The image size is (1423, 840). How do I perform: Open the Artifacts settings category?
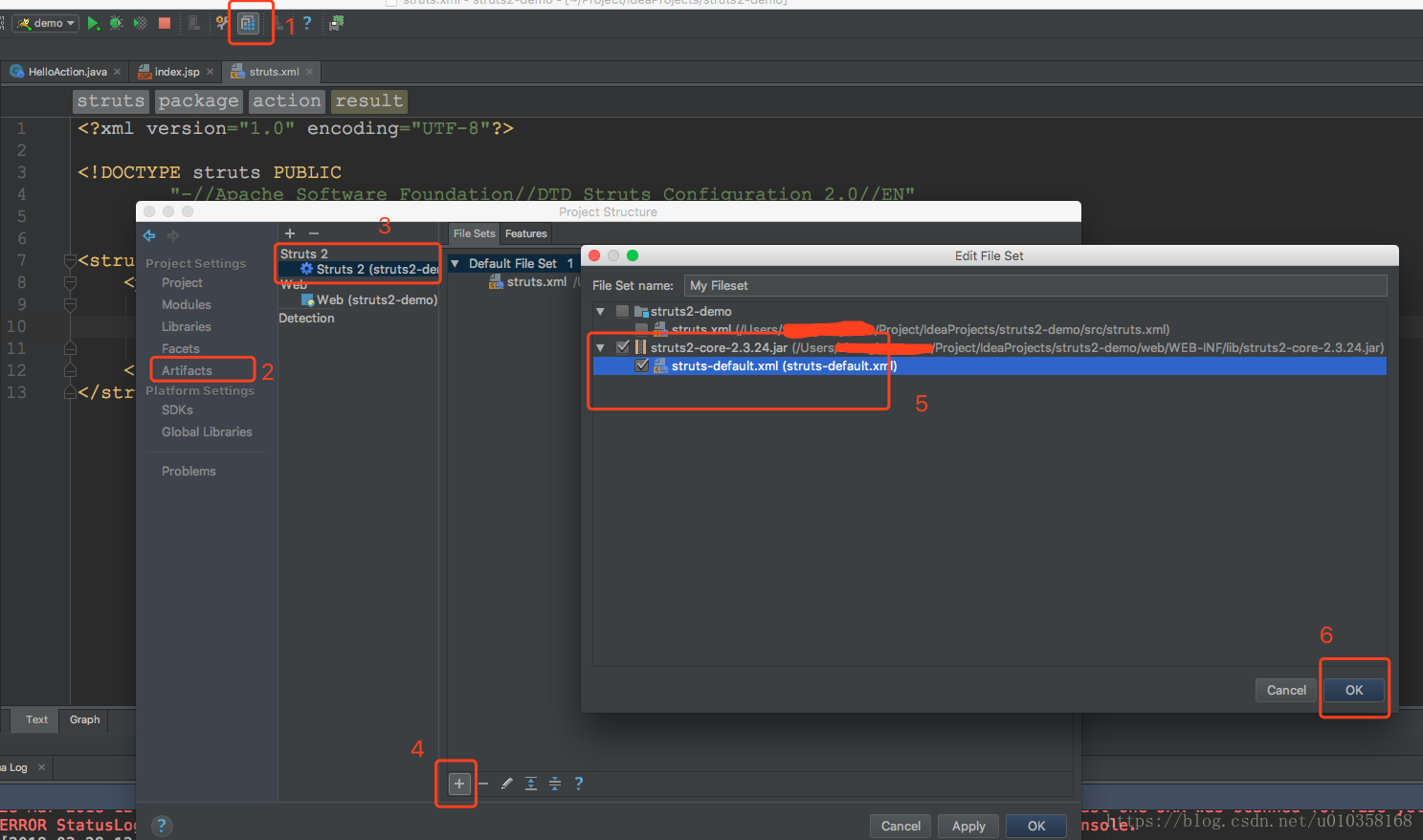[x=187, y=371]
